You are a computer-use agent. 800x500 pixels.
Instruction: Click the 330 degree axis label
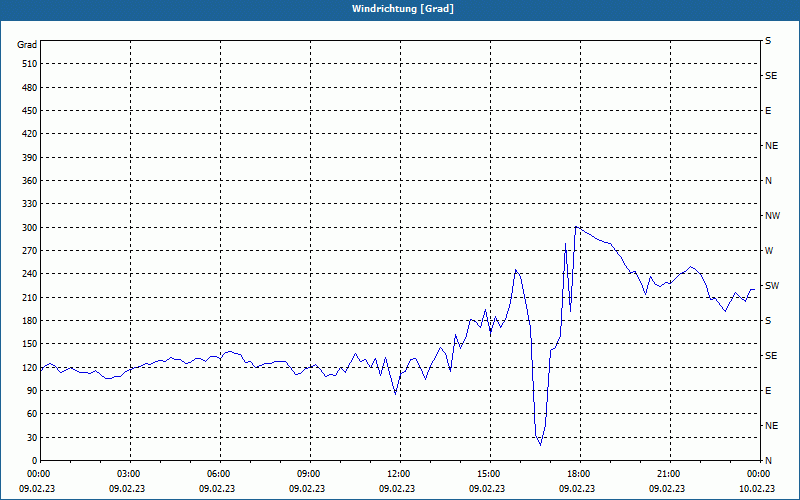(x=29, y=204)
